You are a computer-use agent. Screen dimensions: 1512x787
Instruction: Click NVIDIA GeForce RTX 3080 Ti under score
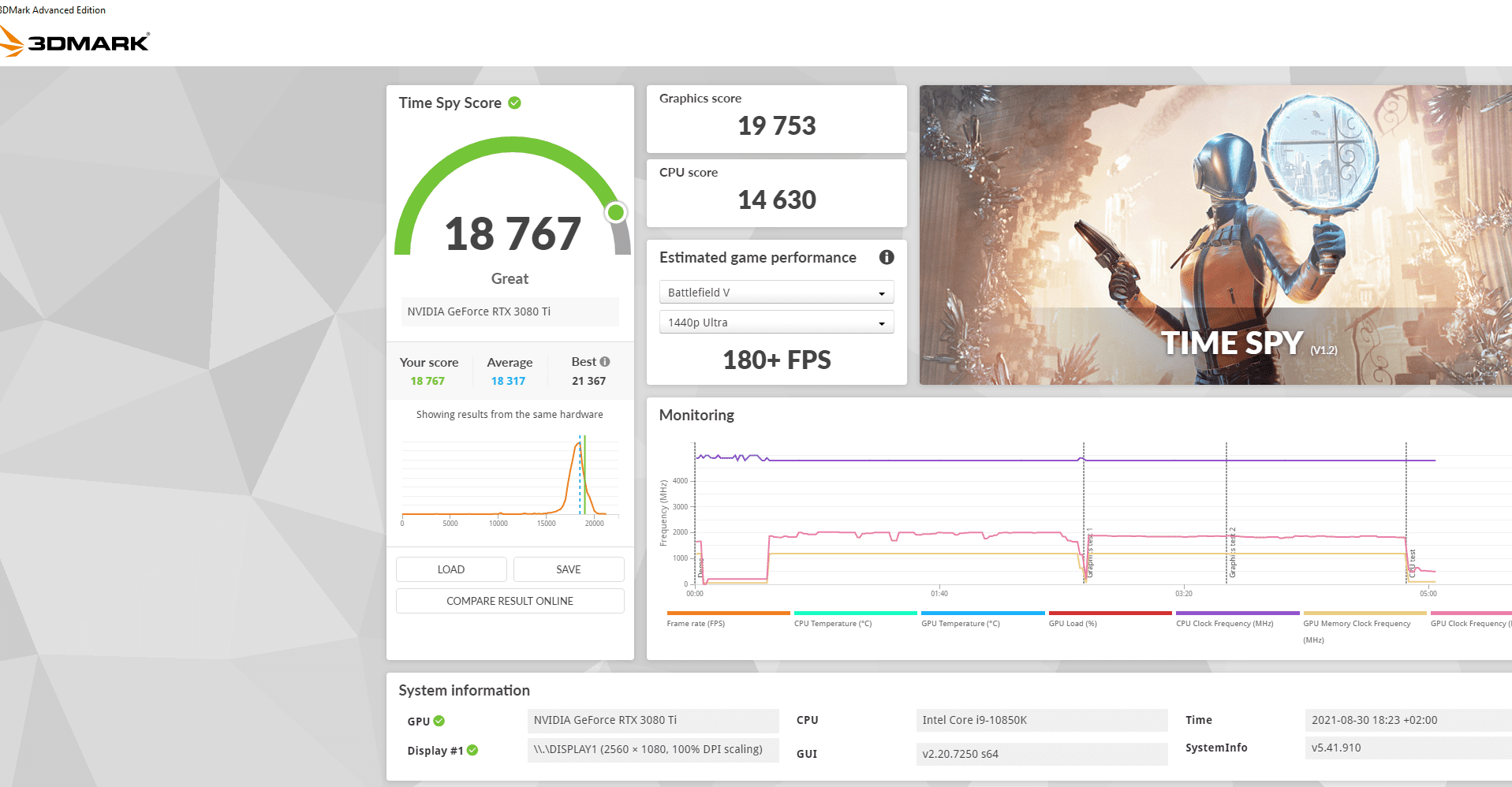click(x=510, y=311)
